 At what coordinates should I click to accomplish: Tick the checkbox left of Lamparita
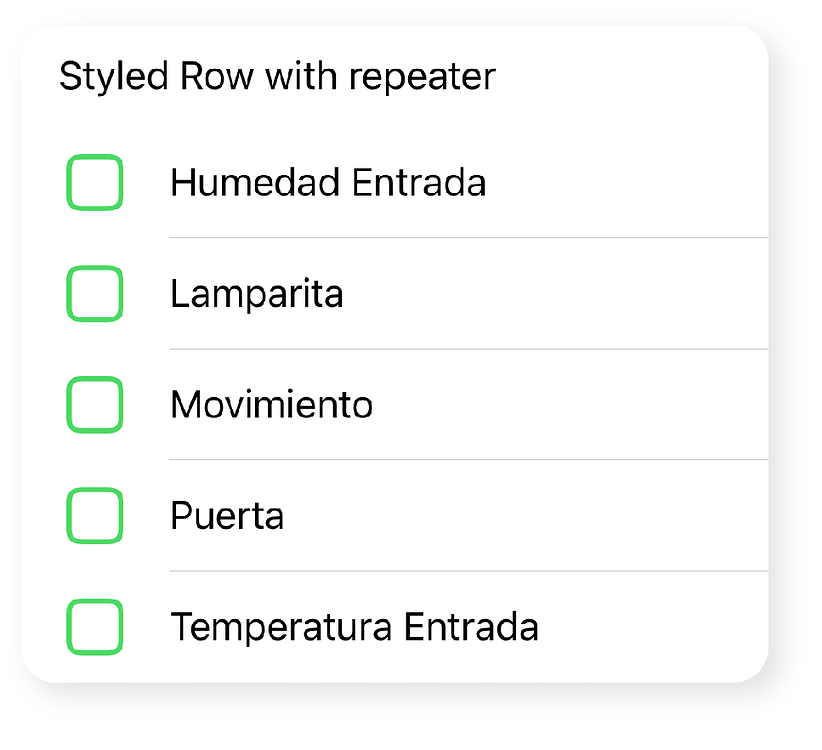[x=94, y=294]
